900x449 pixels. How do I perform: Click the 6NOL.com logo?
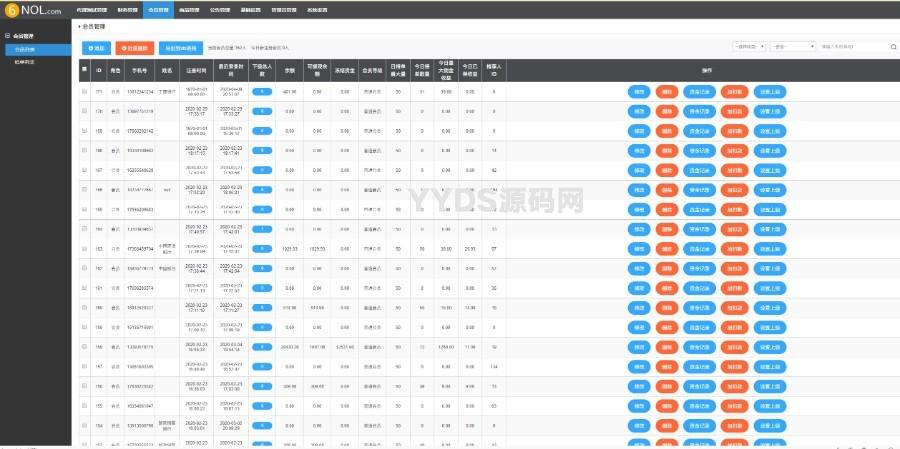[x=32, y=9]
